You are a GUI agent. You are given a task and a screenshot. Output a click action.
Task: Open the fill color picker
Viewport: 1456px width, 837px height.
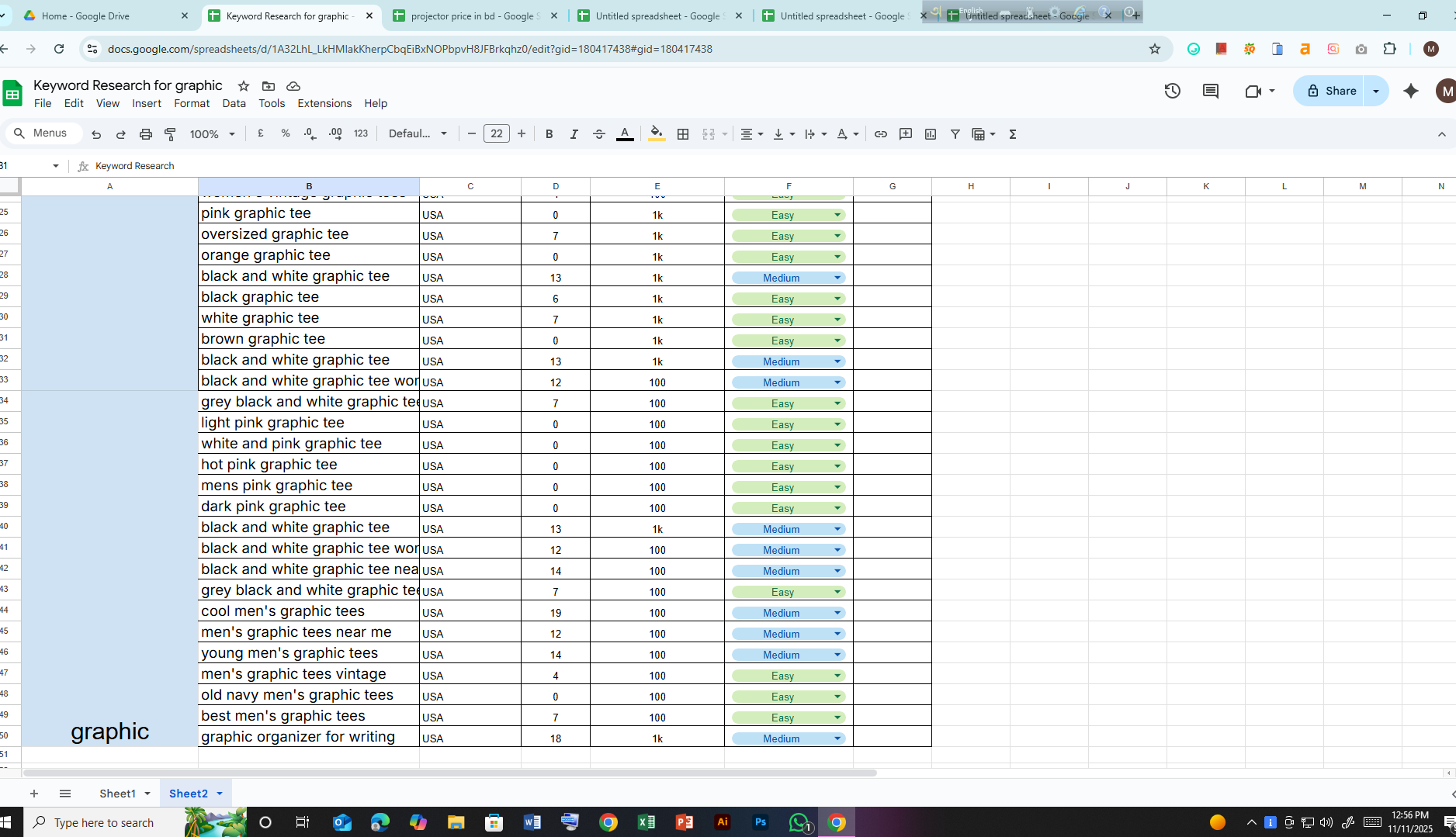tap(657, 133)
